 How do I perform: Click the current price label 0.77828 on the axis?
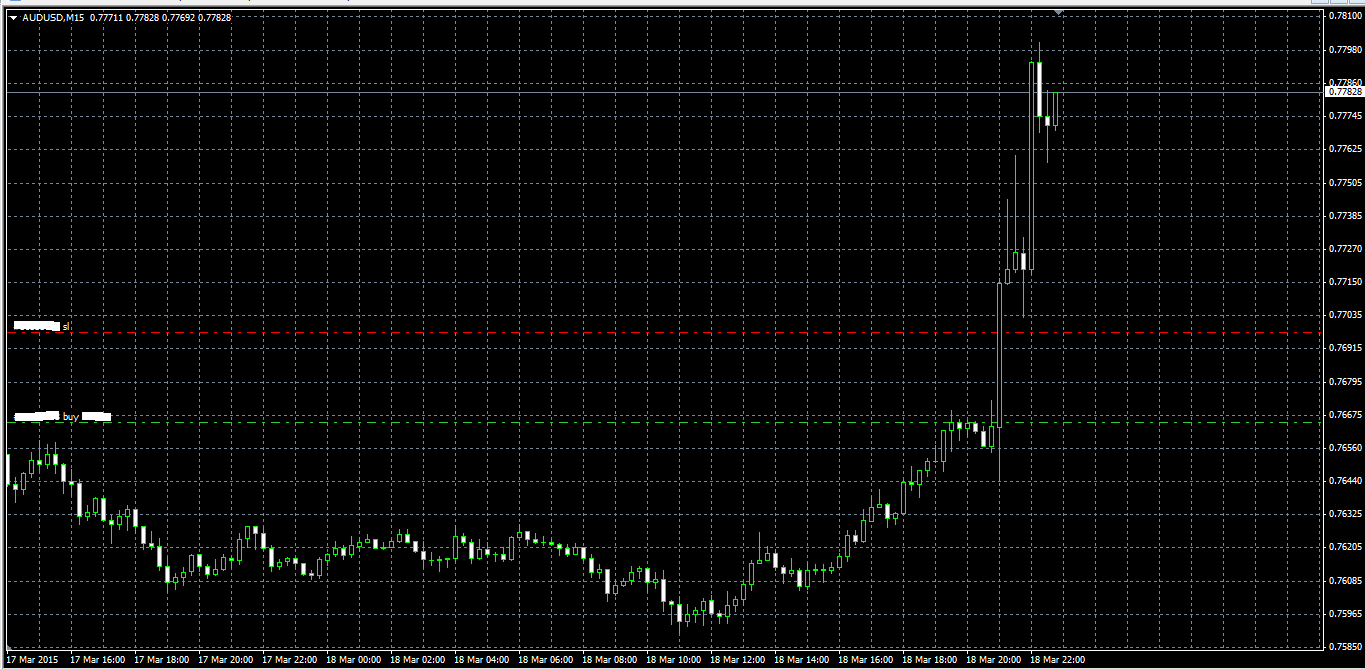tap(1344, 92)
